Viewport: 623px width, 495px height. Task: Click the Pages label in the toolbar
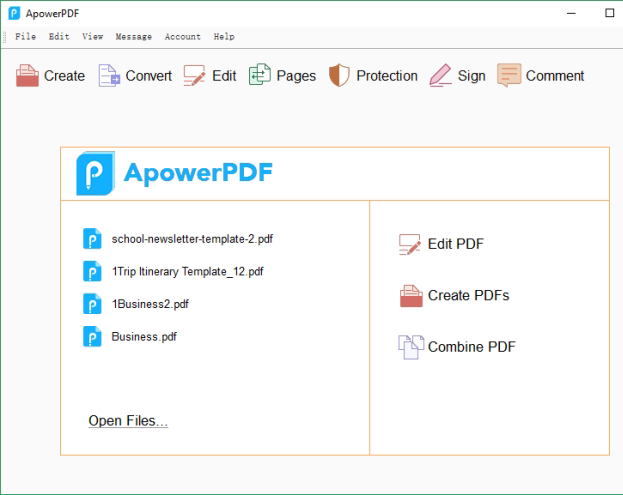click(296, 76)
